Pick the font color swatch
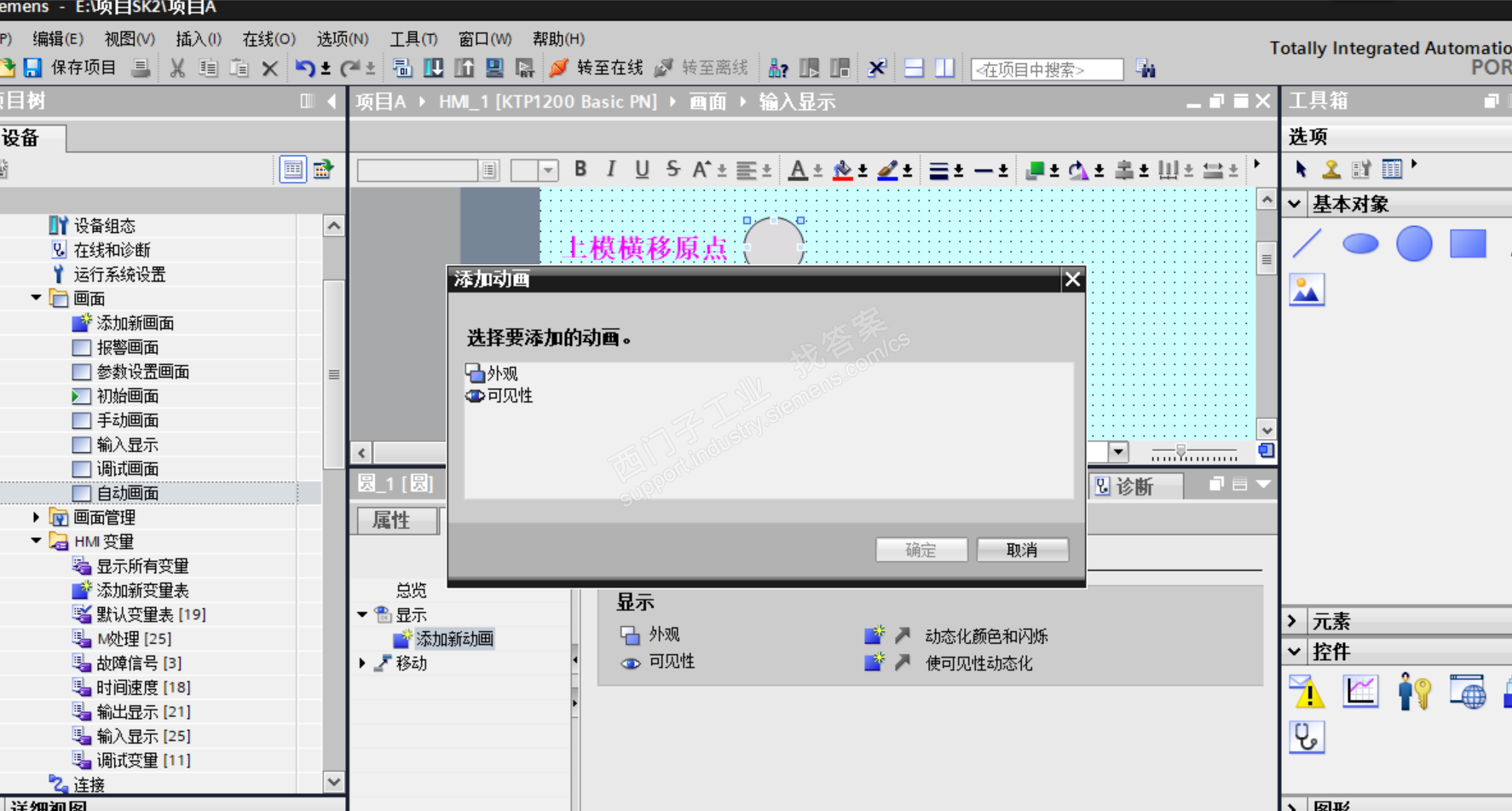Image resolution: width=1512 pixels, height=811 pixels. click(x=797, y=170)
